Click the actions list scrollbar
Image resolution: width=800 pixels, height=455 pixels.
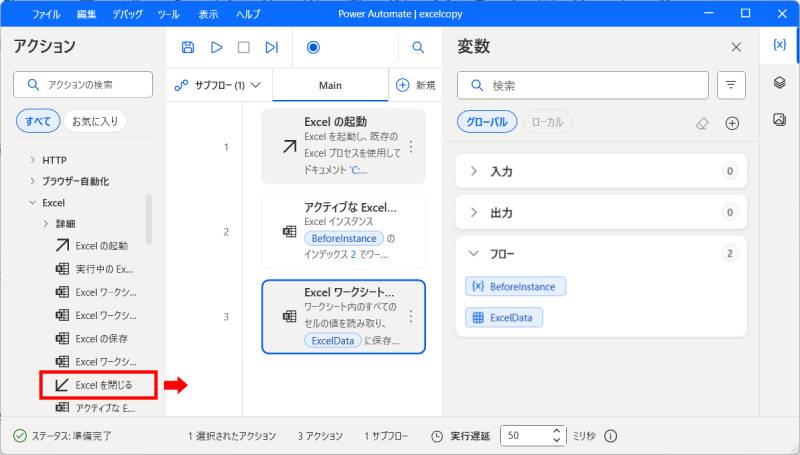click(148, 219)
